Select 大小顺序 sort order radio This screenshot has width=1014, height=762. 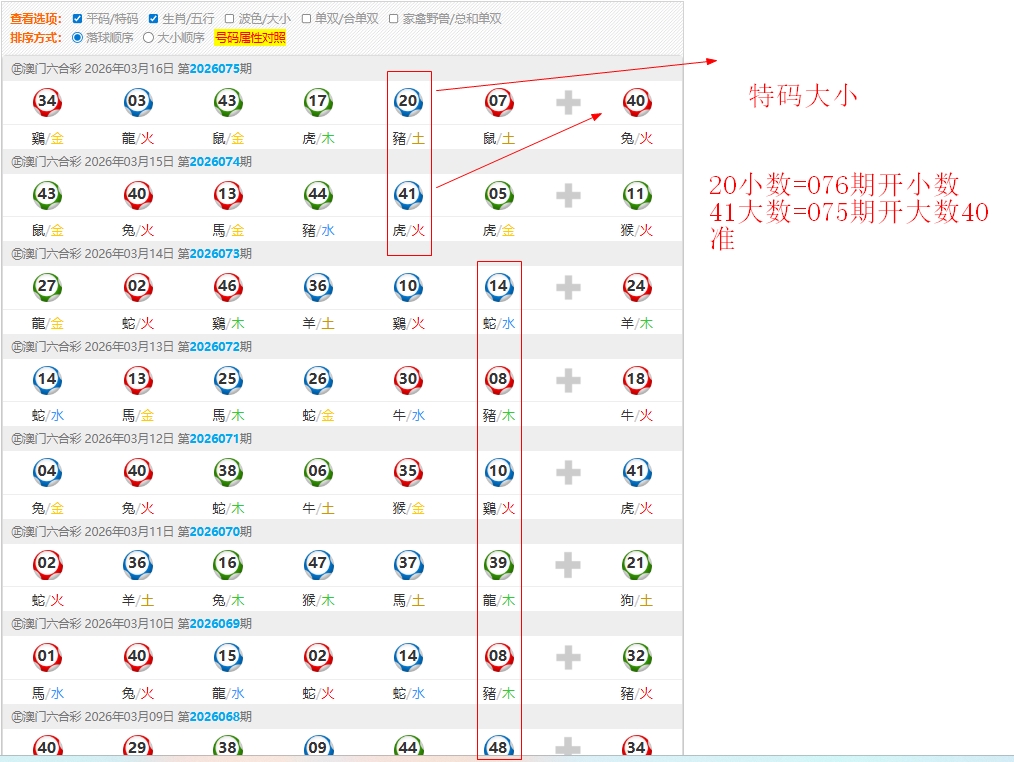coord(149,38)
